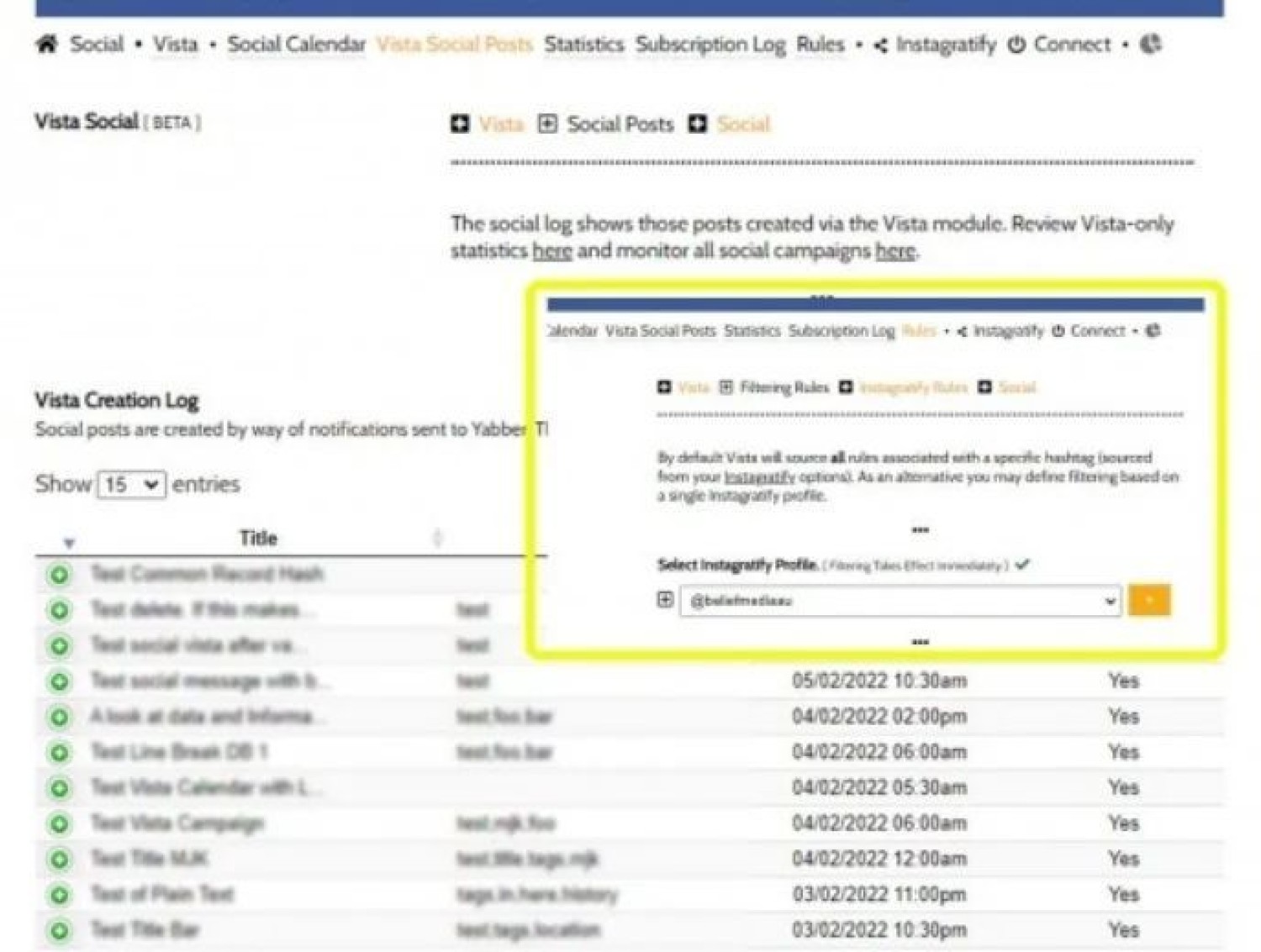Open the Statistics menu item
Screen dimensions: 1261x952
pyautogui.click(x=583, y=45)
